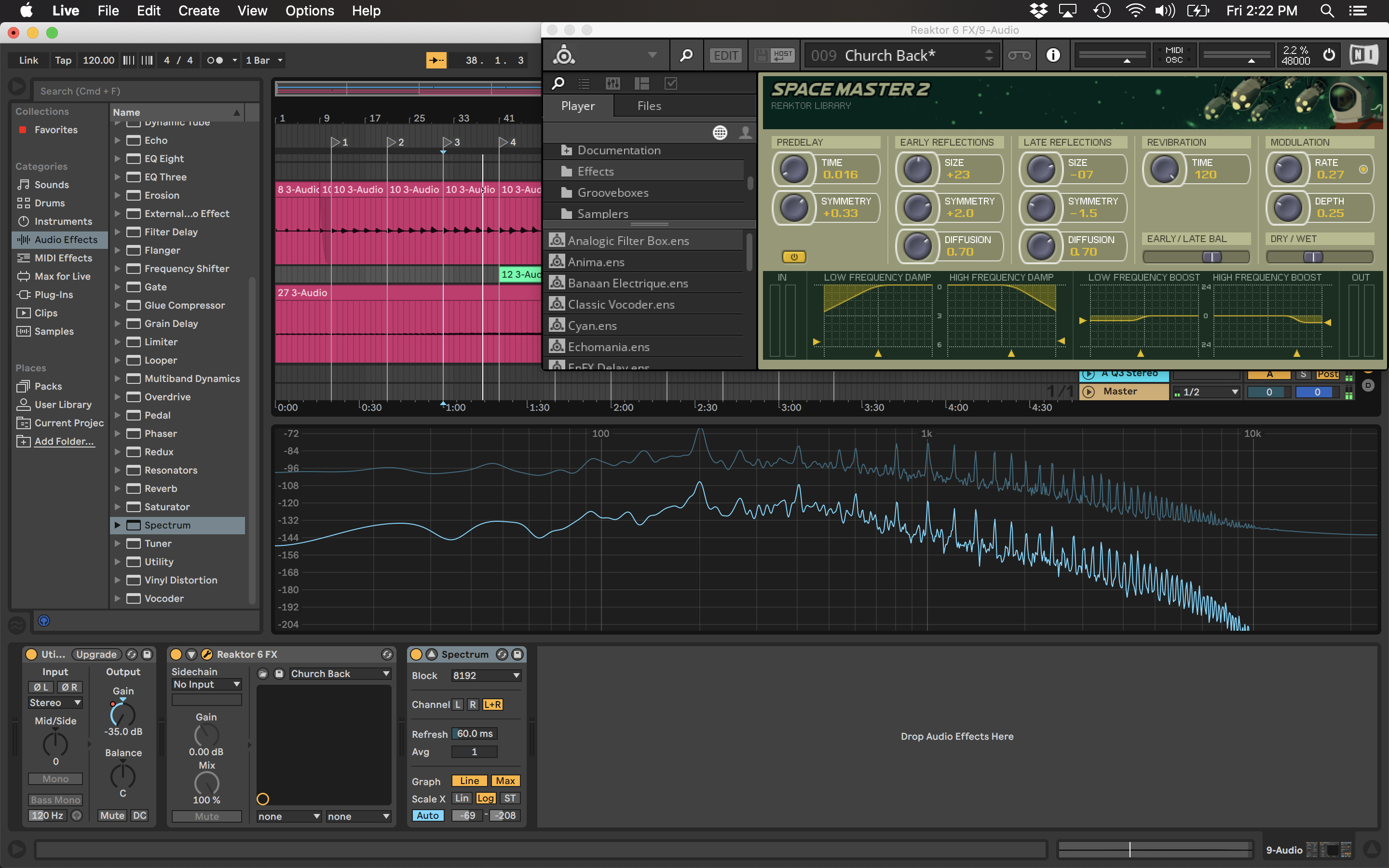This screenshot has height=868, width=1389.
Task: Toggle Utility left phase invert ØL
Action: pyautogui.click(x=41, y=687)
